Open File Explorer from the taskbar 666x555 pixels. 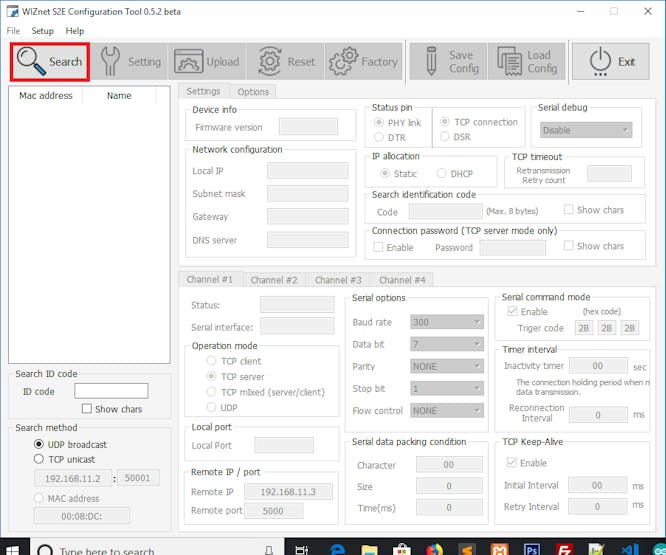tap(369, 550)
